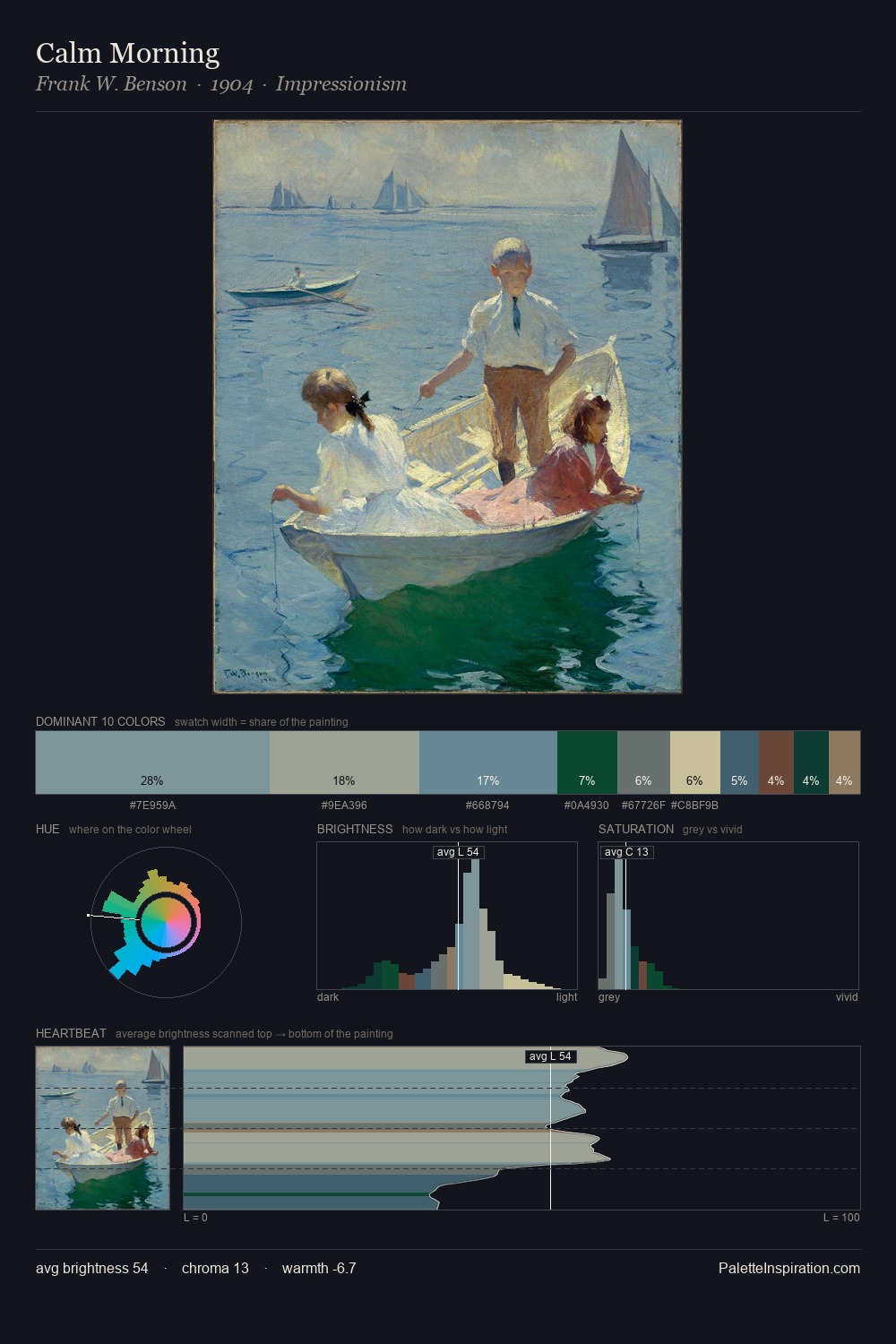Click the hex code #C8BF9B text
Screen dimensions: 896x1344
(x=694, y=805)
